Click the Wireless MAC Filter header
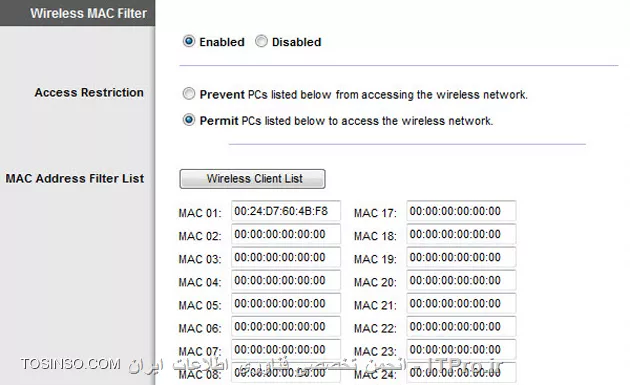This screenshot has width=630, height=385. tap(88, 13)
